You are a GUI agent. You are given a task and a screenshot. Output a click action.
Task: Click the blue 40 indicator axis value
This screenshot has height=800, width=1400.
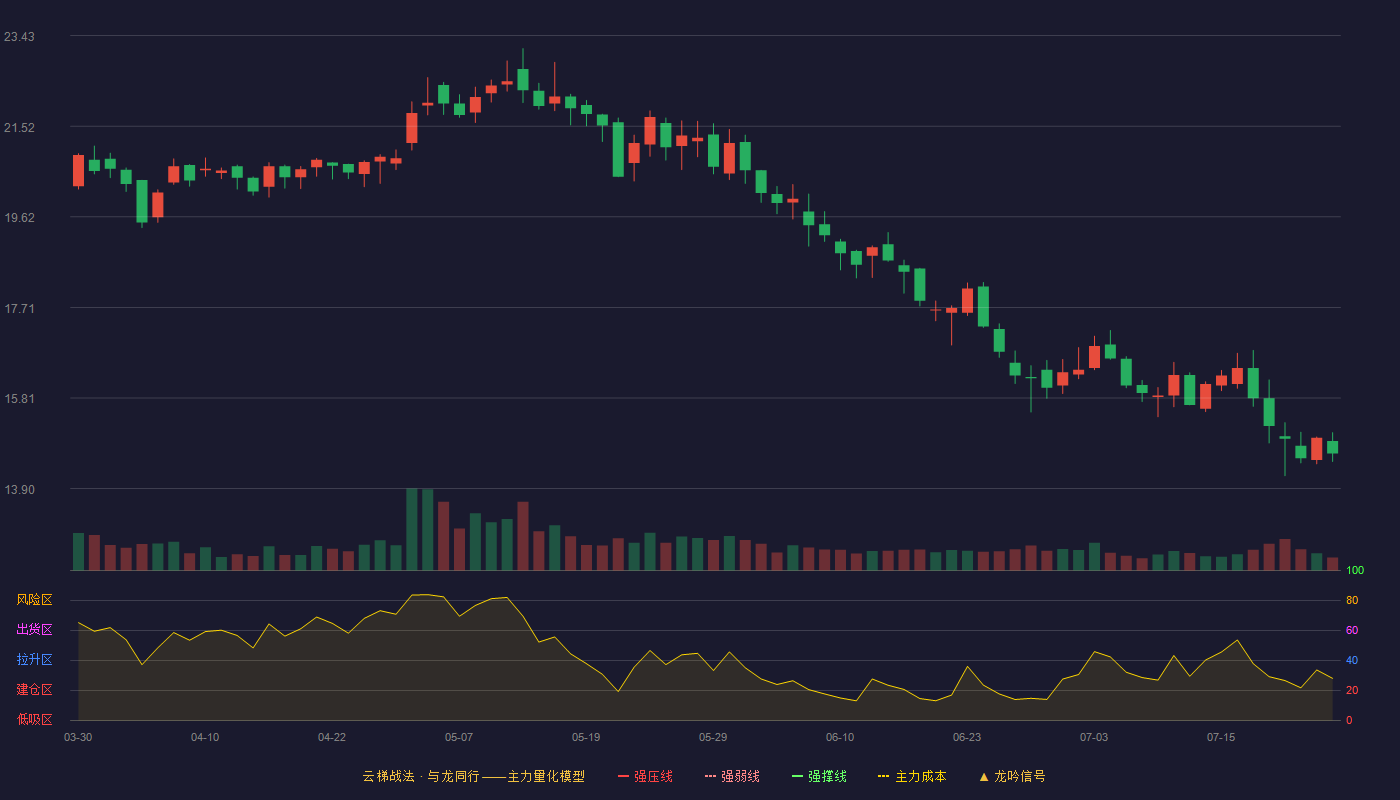pos(1352,661)
